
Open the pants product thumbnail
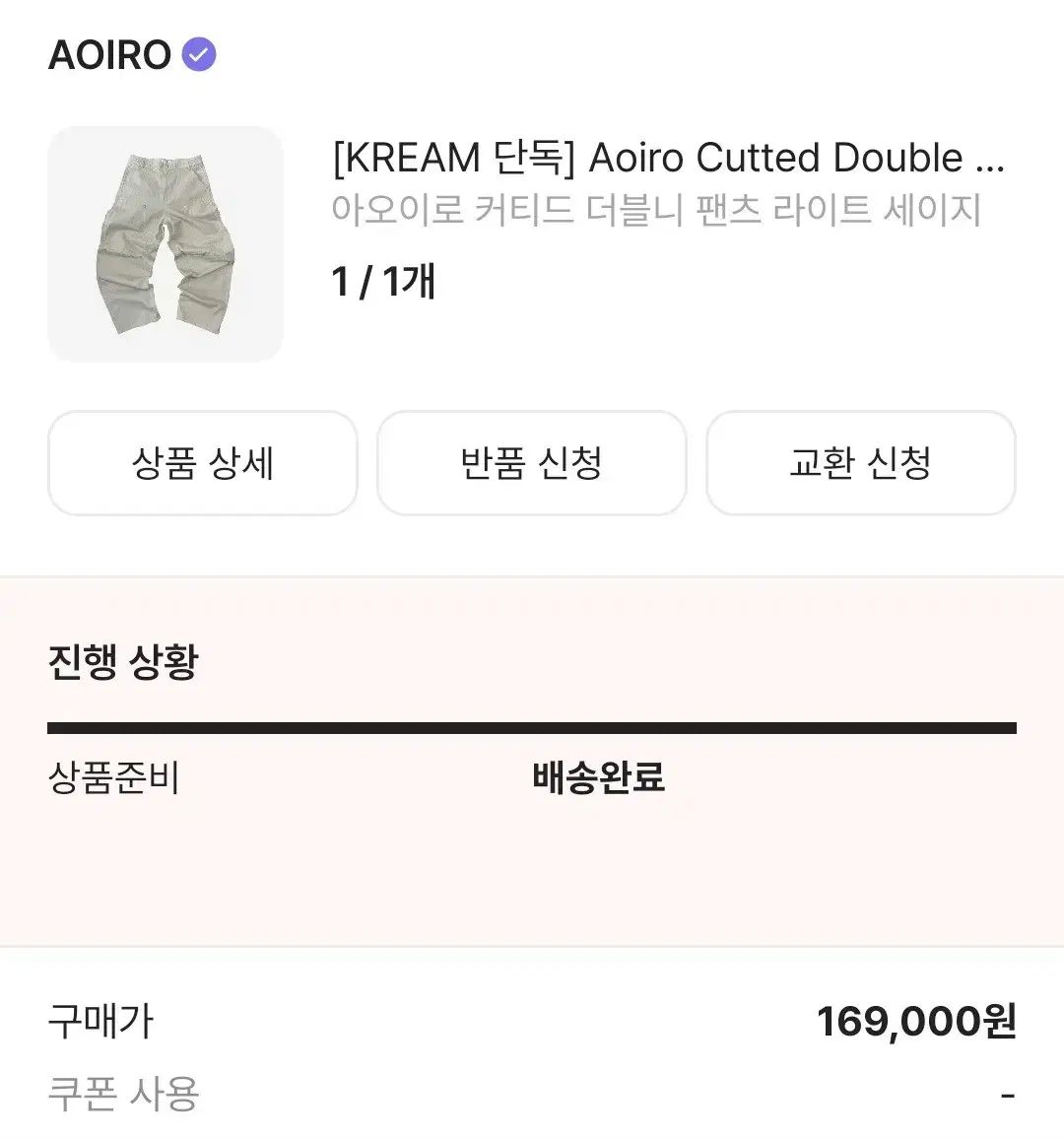pos(166,244)
